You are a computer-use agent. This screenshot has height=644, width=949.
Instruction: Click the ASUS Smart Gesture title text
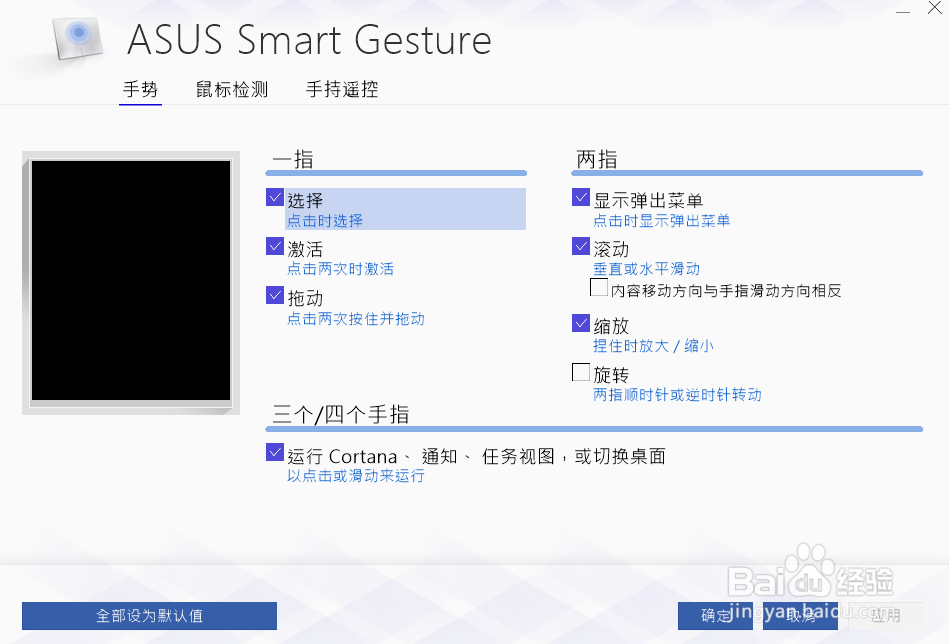(309, 40)
